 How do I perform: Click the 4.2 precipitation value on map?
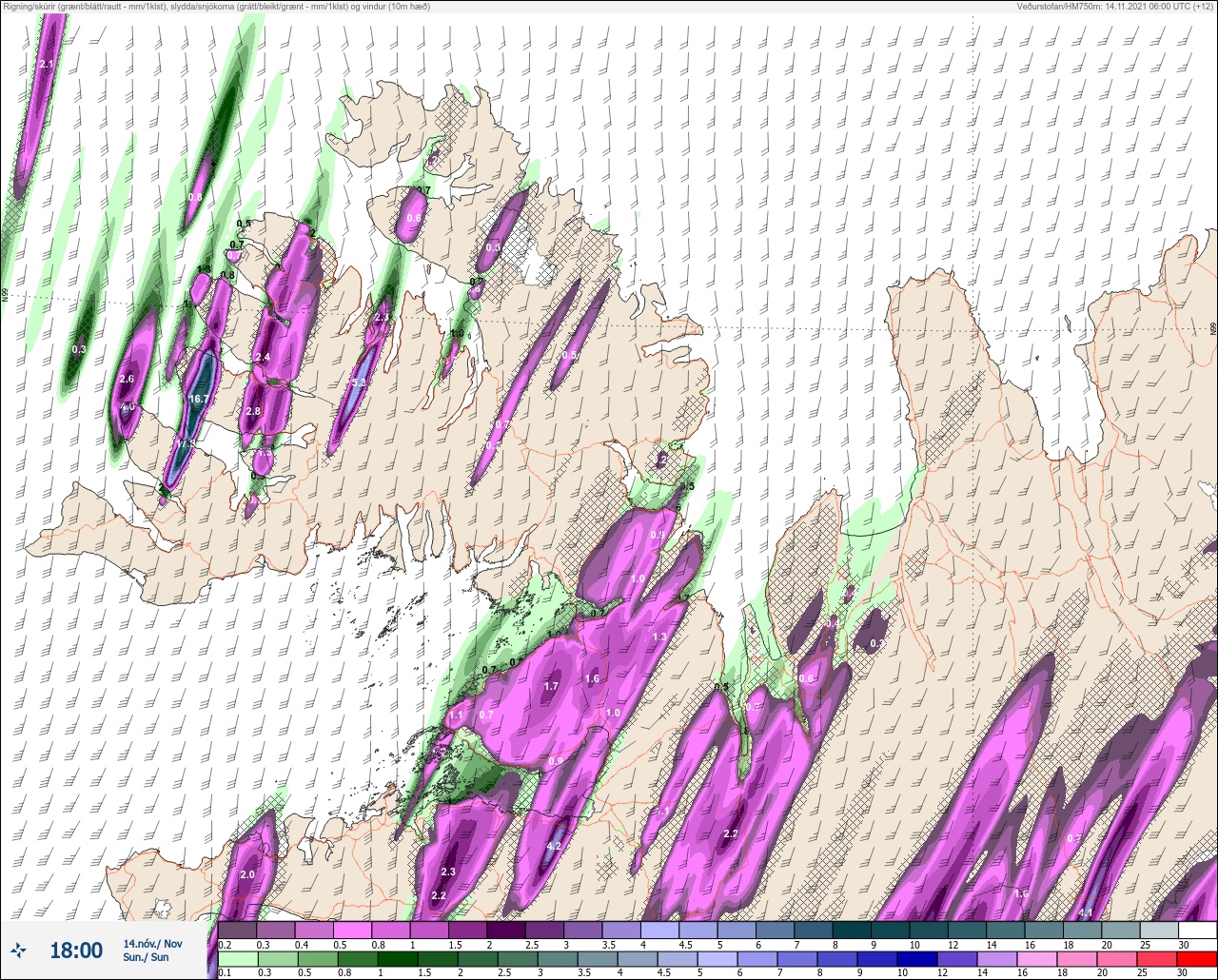[556, 846]
